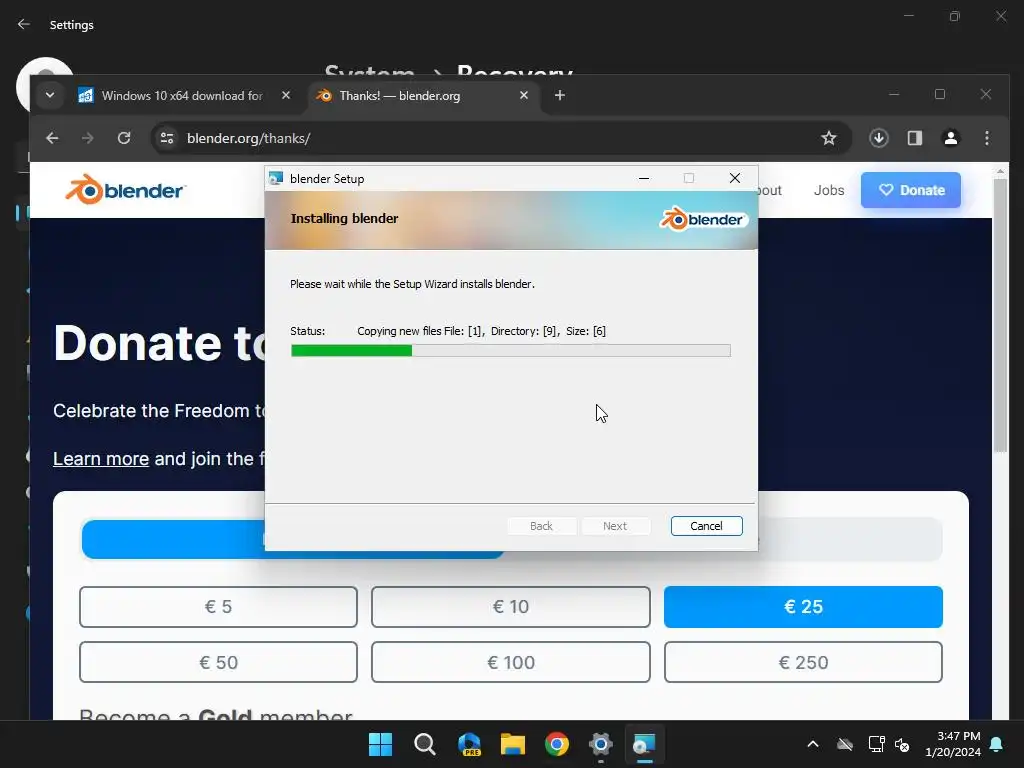1024x768 pixels.
Task: Click the installer icon in the blender Setup title bar
Action: (276, 178)
